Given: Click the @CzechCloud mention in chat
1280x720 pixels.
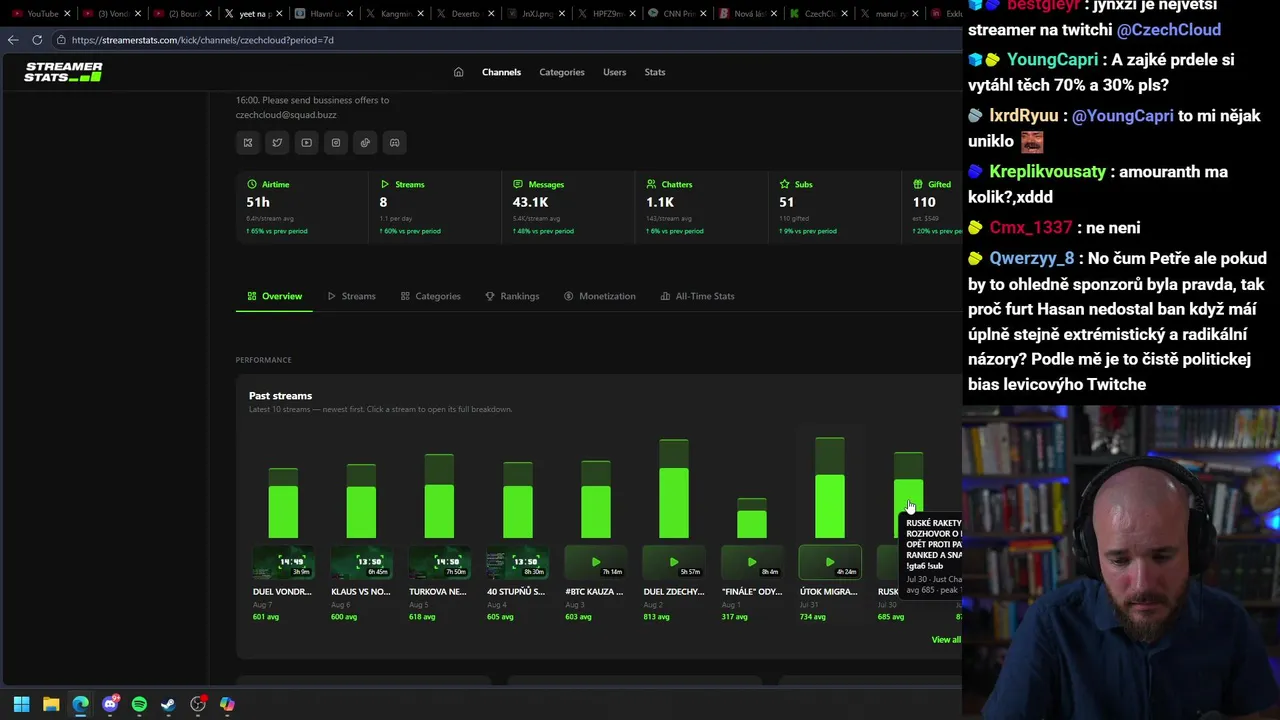Looking at the screenshot, I should click(1169, 30).
